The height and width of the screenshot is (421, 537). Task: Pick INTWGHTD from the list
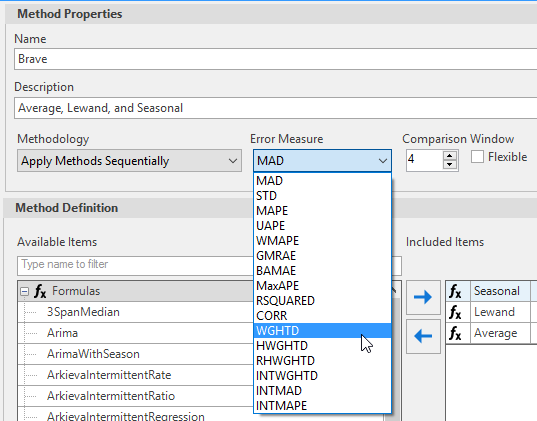[322, 376]
